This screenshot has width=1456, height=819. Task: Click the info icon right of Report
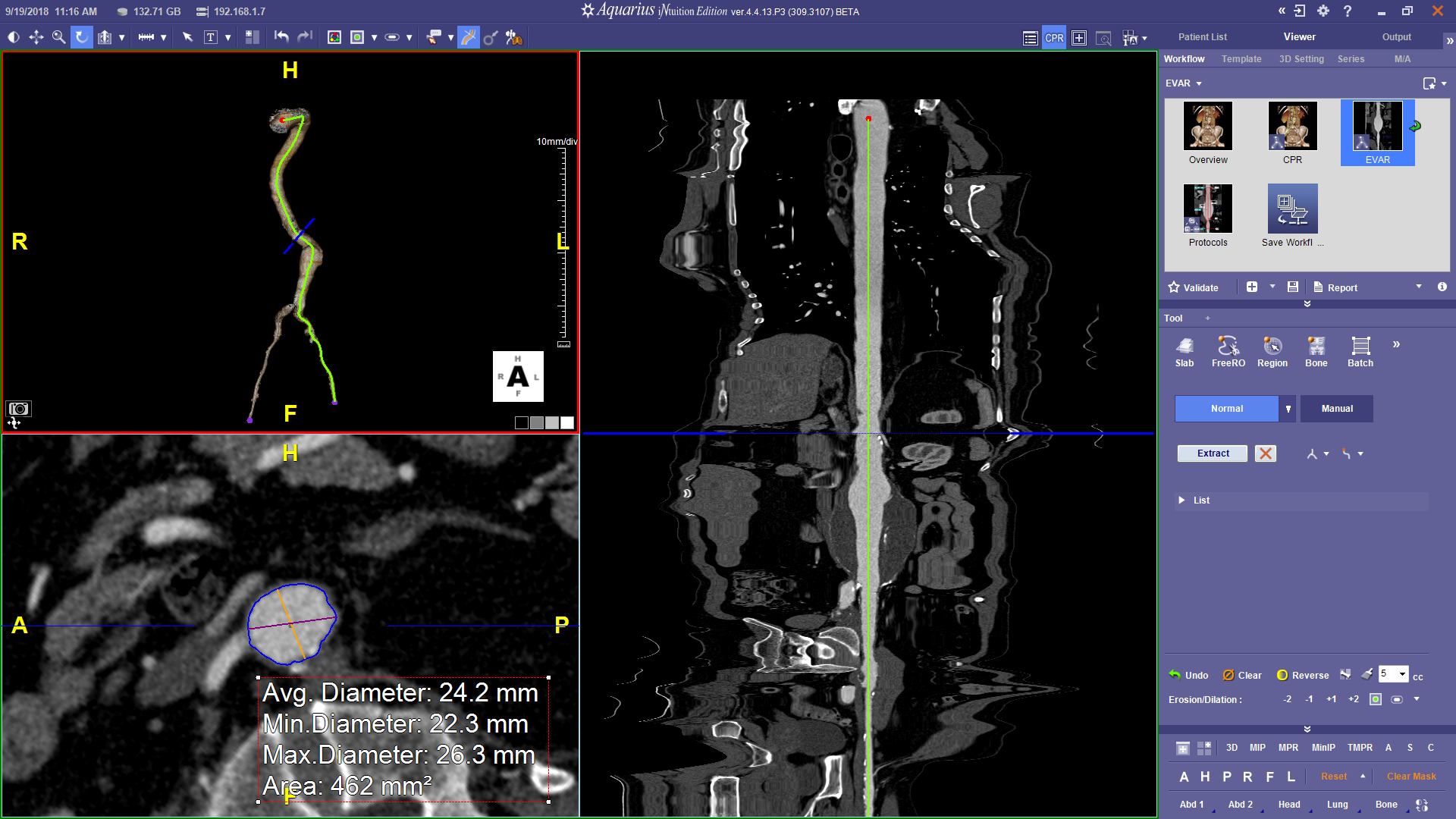click(1442, 287)
